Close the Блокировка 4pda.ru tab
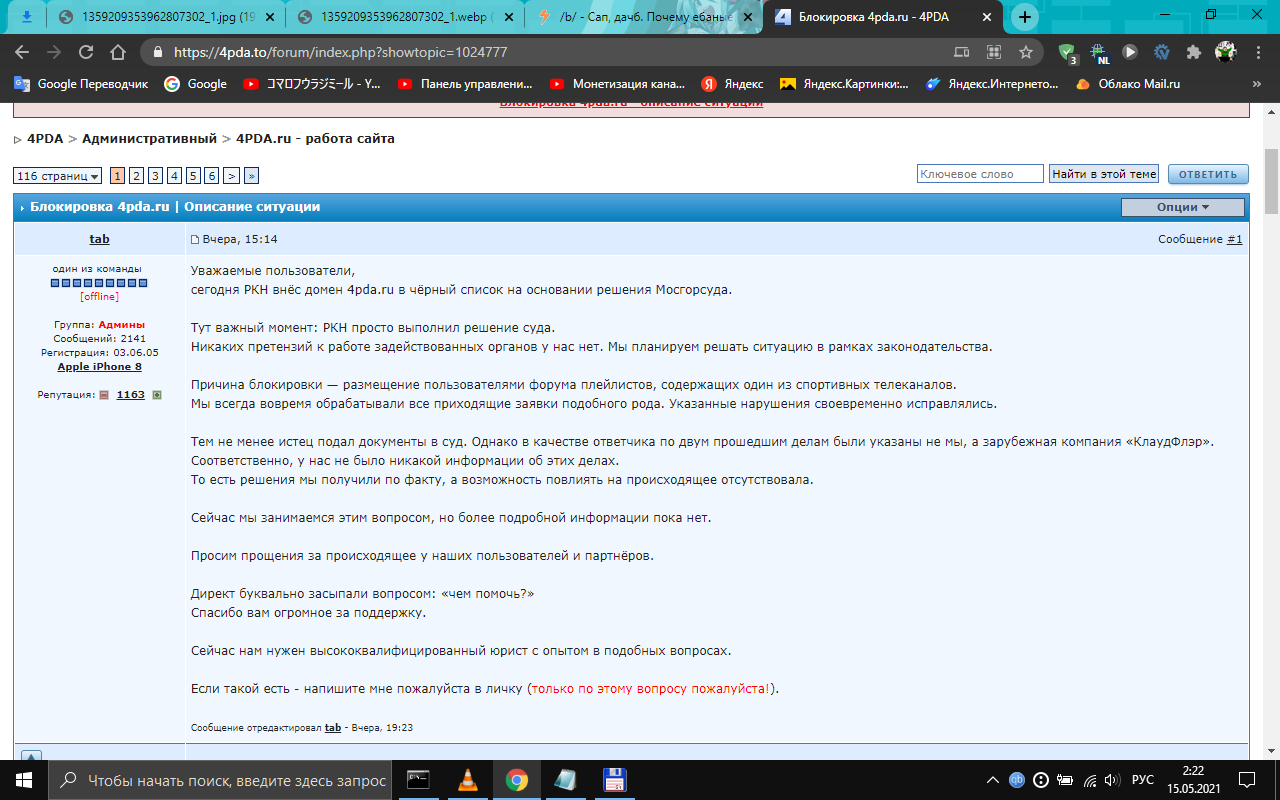The image size is (1280, 800). [x=988, y=17]
